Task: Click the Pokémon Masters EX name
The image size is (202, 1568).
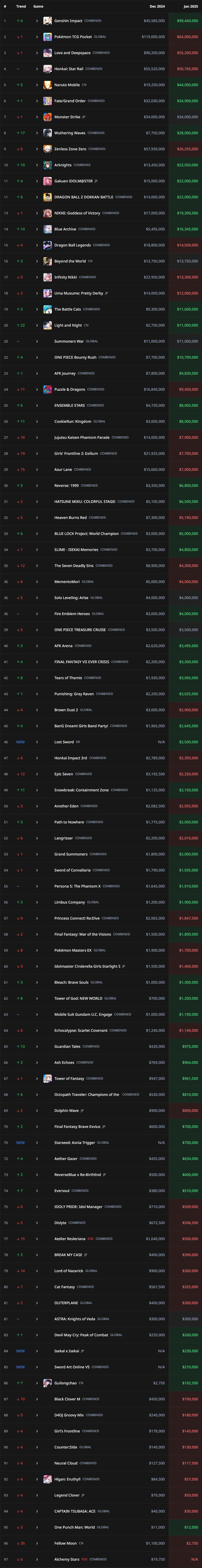Action: click(73, 950)
